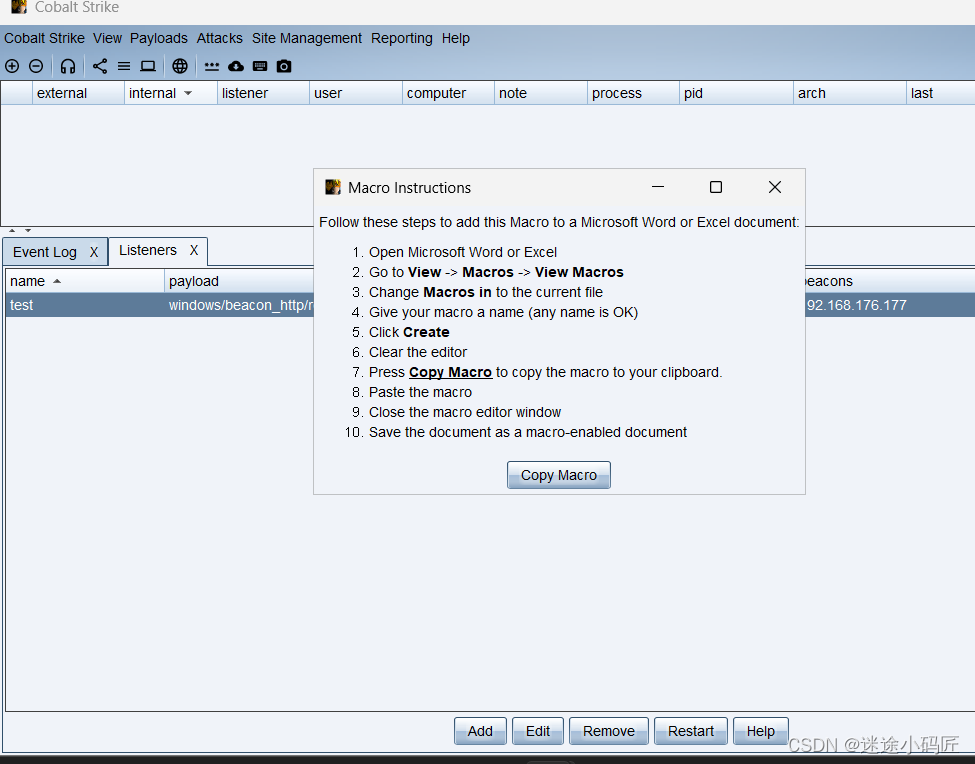This screenshot has height=764, width=975.
Task: Sort sessions by computer column
Action: coord(448,93)
